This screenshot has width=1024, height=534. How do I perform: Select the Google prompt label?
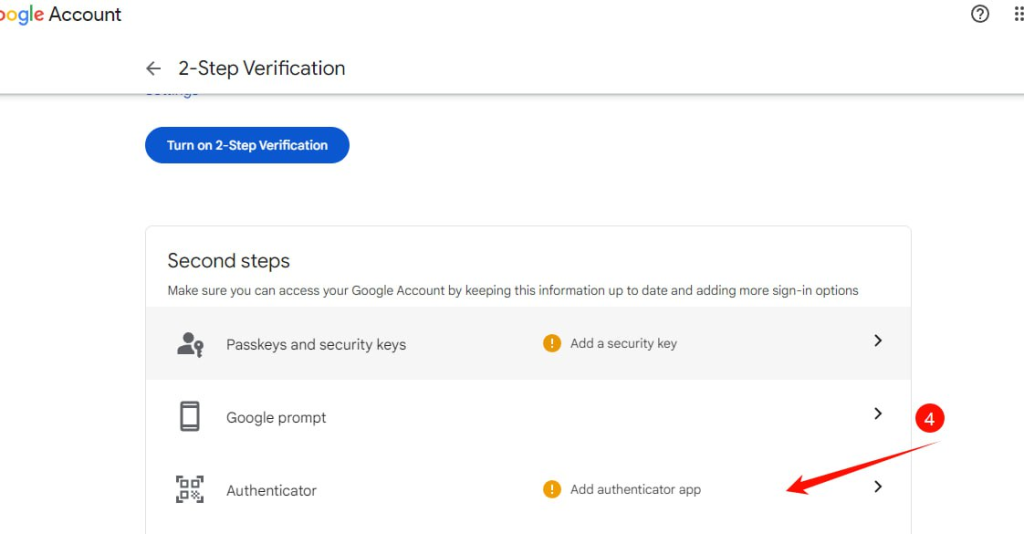point(276,417)
